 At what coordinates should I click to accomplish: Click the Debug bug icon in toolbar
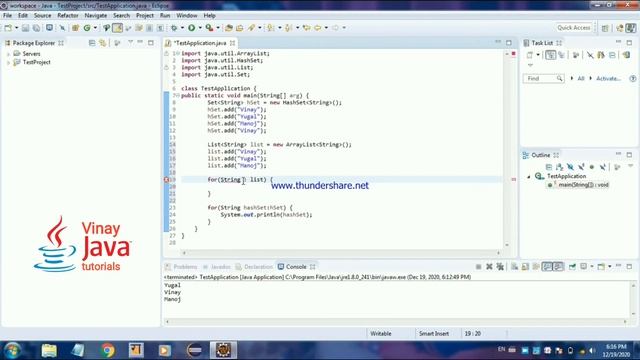pyautogui.click(x=174, y=28)
